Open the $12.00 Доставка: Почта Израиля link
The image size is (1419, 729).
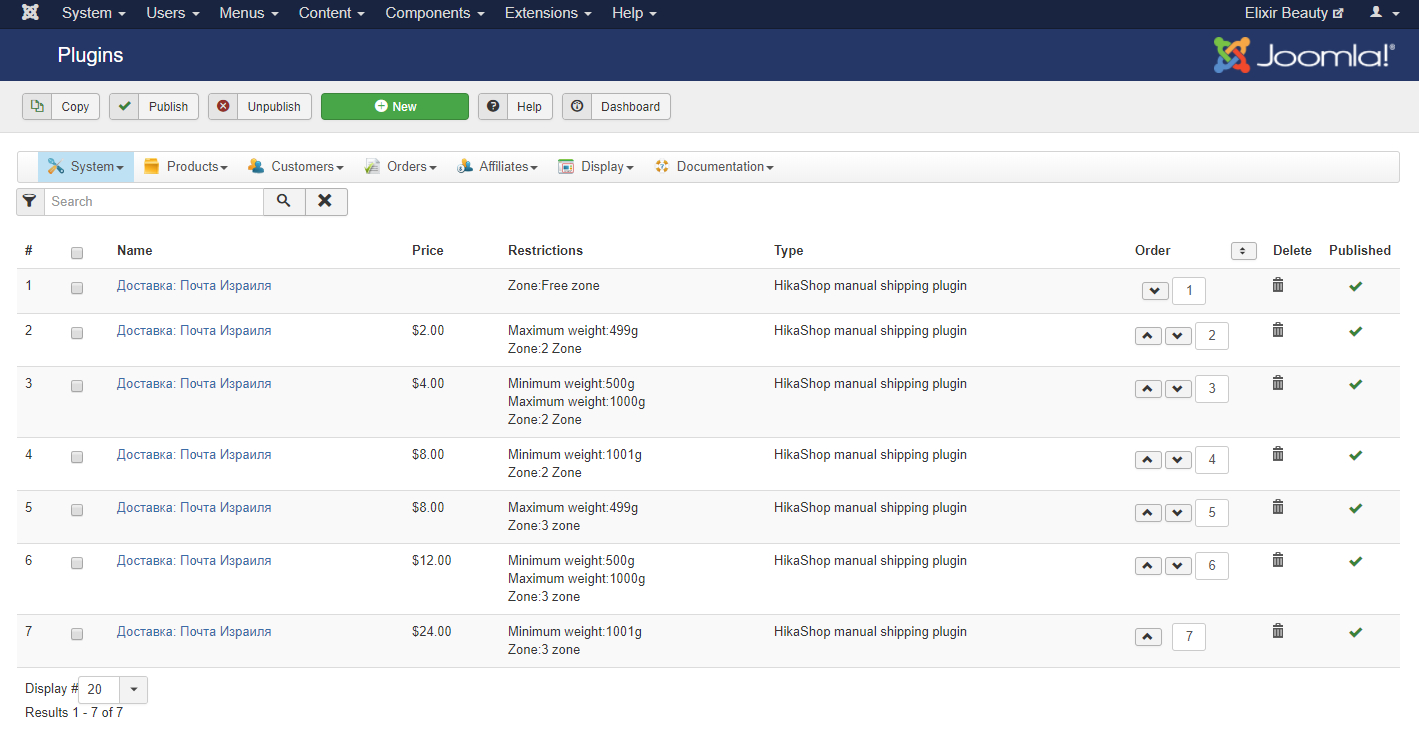(194, 561)
